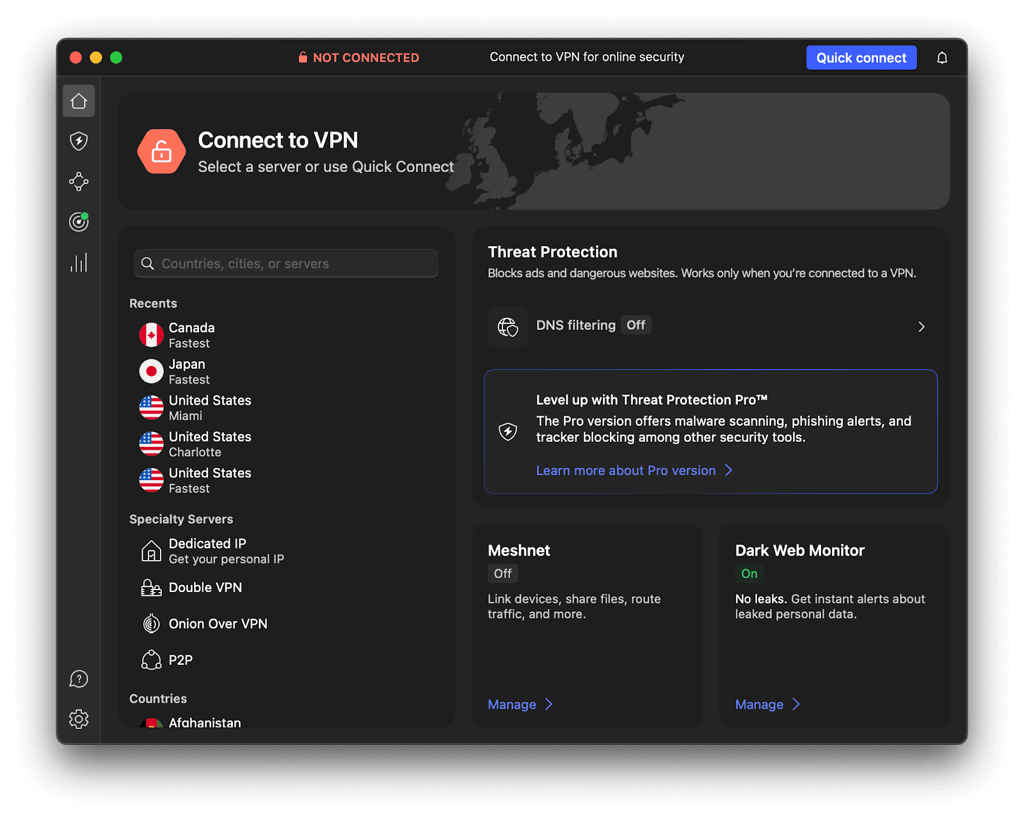The width and height of the screenshot is (1024, 819).
Task: Connect to United States Fastest
Action: 285,480
